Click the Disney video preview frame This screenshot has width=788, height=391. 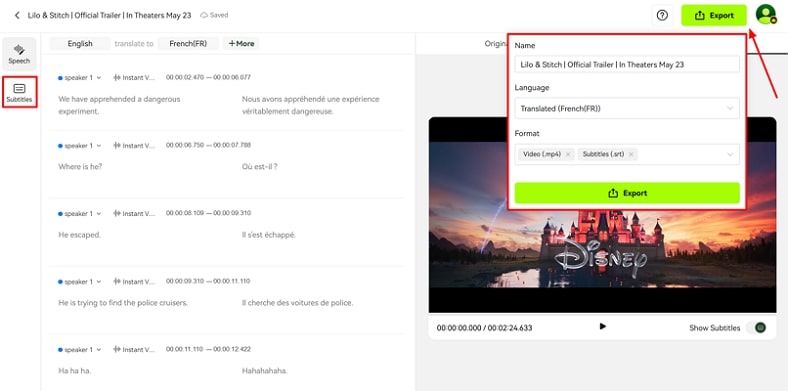point(602,215)
